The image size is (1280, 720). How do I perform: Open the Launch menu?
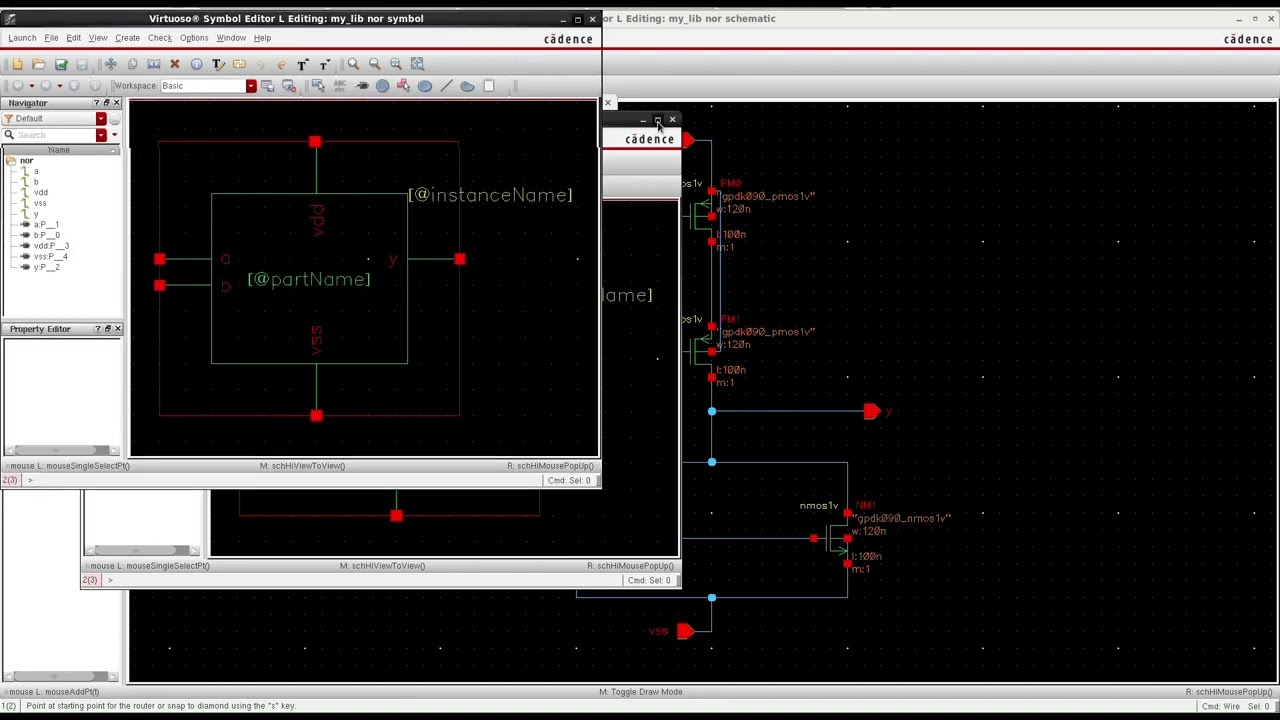tap(22, 38)
